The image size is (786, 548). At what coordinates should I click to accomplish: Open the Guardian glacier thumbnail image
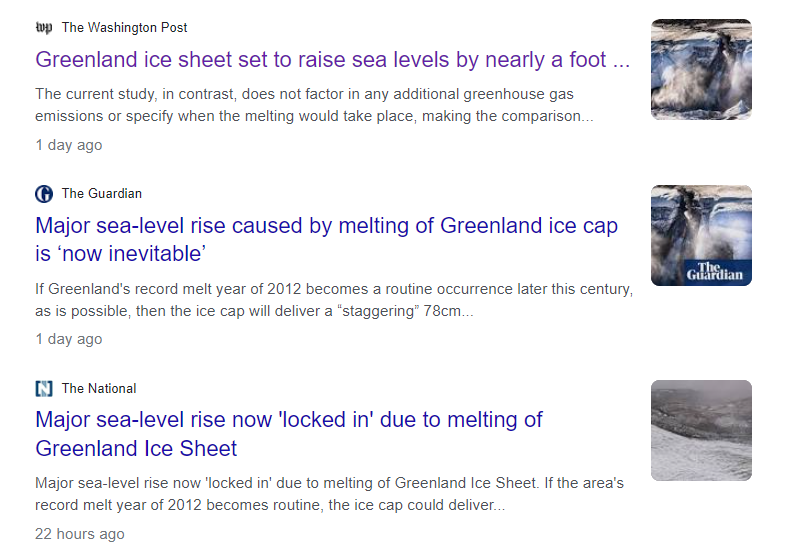[701, 236]
